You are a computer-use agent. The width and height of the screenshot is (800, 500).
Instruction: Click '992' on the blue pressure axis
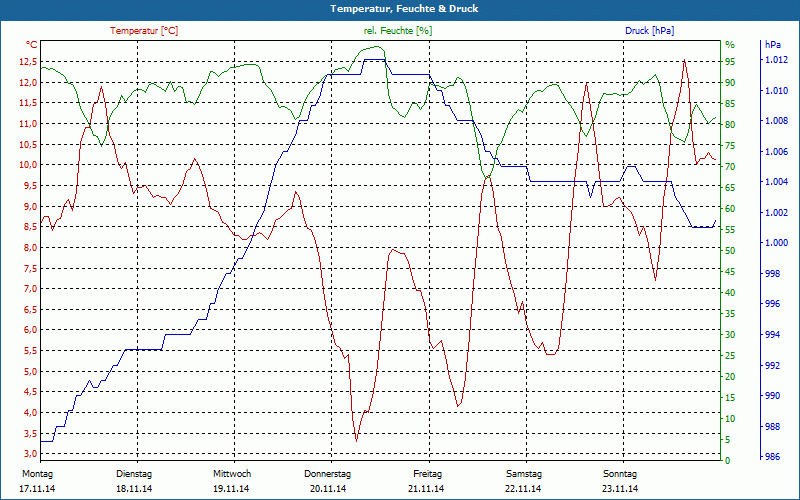[x=772, y=365]
